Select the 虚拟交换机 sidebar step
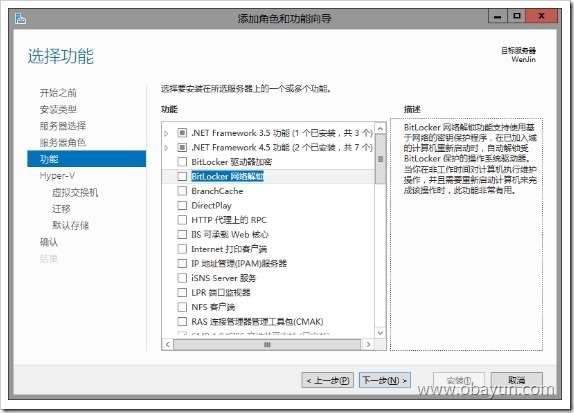574x413 pixels. click(75, 193)
